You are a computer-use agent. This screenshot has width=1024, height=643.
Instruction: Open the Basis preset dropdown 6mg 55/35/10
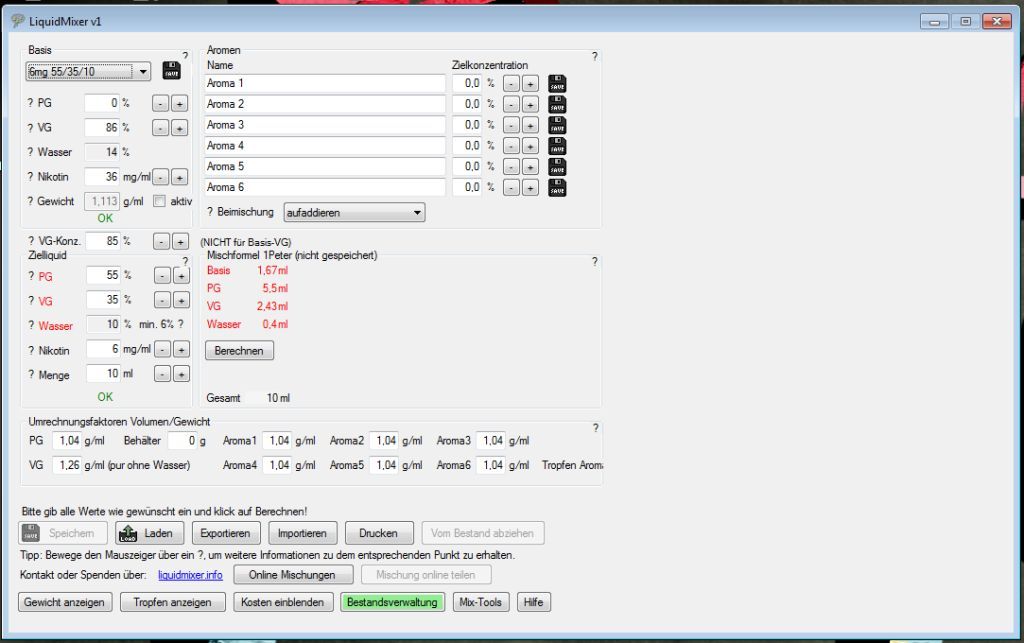click(x=88, y=71)
